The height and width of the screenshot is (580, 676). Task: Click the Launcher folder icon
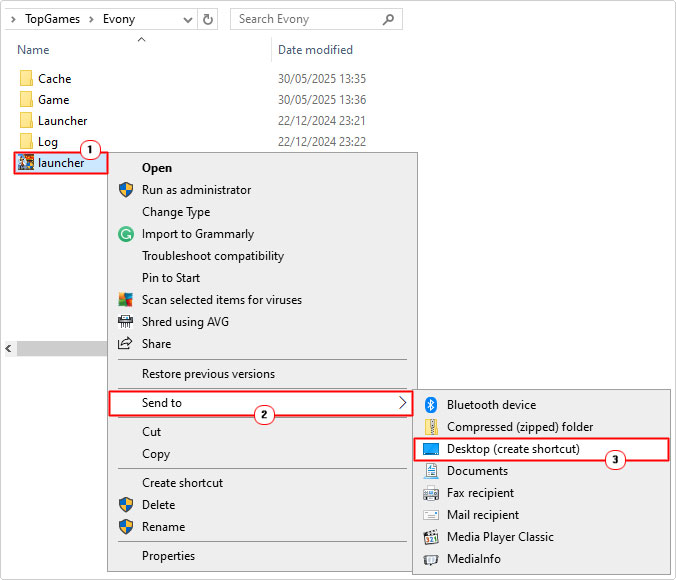pos(26,121)
